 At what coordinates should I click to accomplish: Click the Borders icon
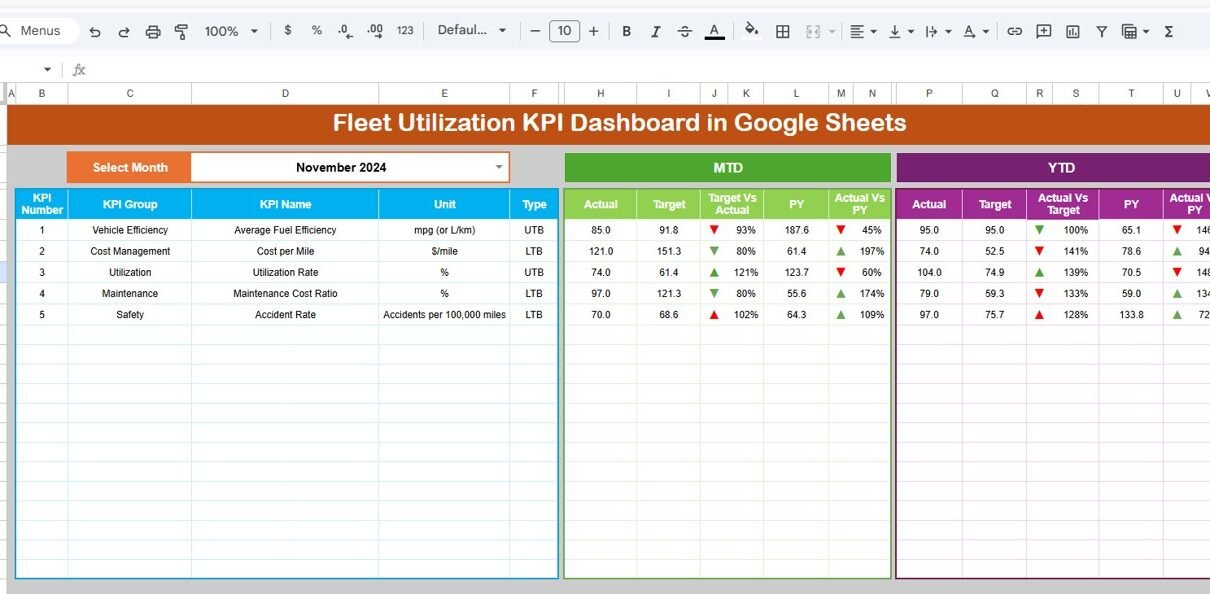click(783, 31)
